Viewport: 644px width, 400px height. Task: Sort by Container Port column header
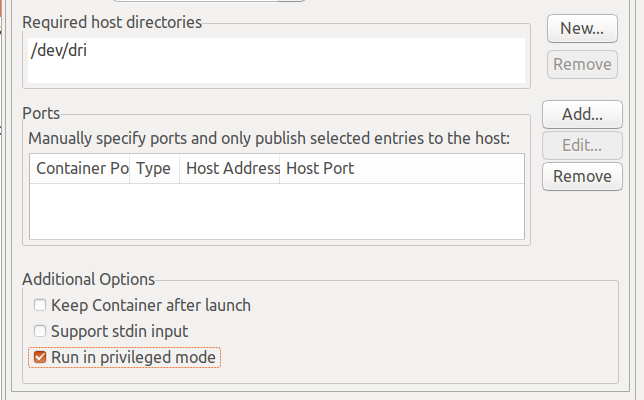click(x=81, y=169)
